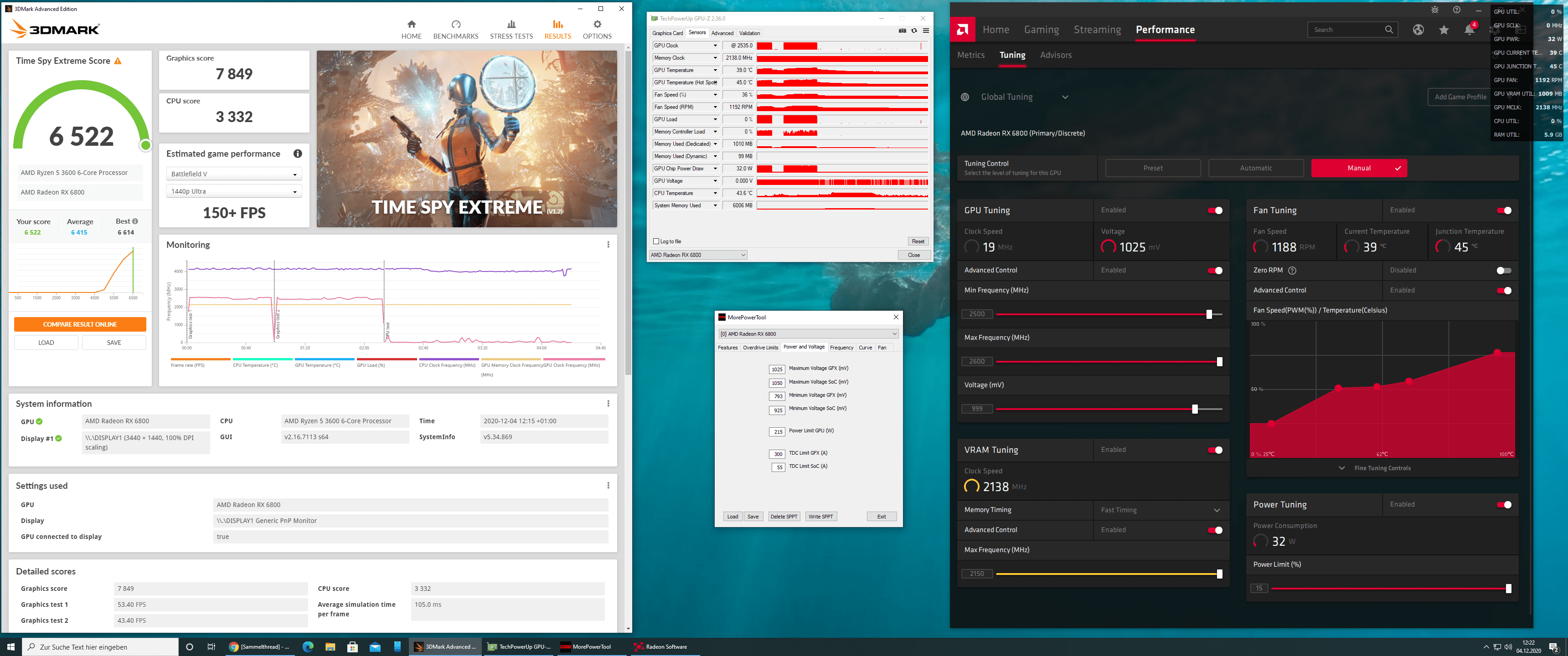Check Log to file in GPU-Z

point(656,241)
